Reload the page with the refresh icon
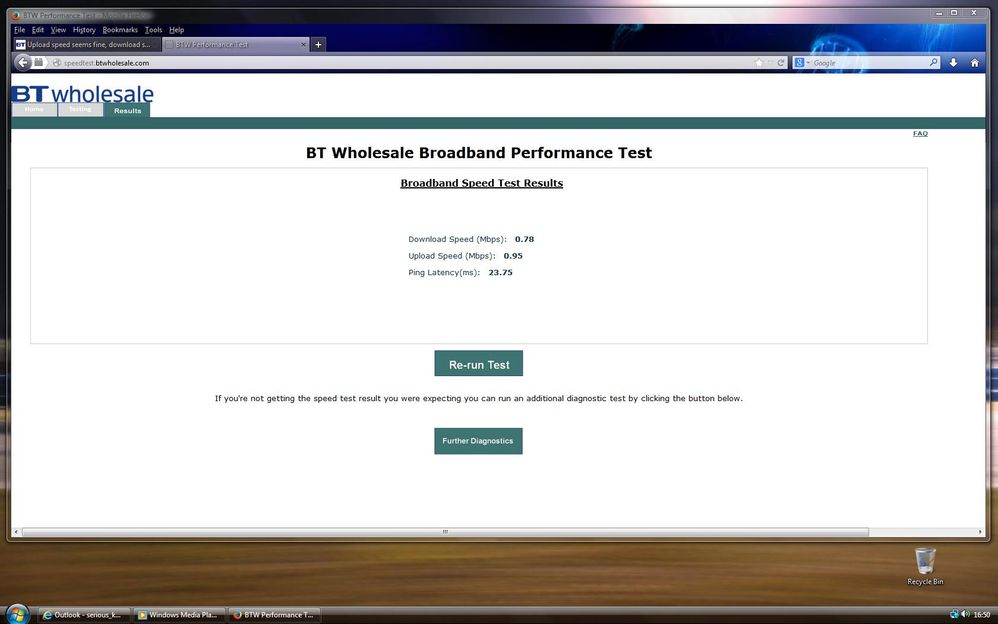 [x=781, y=62]
